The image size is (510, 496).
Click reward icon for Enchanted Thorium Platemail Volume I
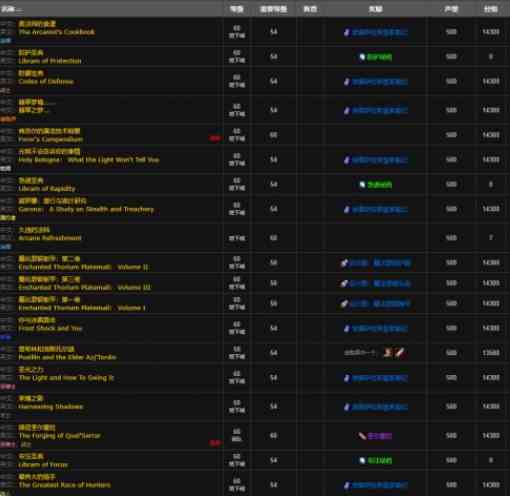point(344,304)
